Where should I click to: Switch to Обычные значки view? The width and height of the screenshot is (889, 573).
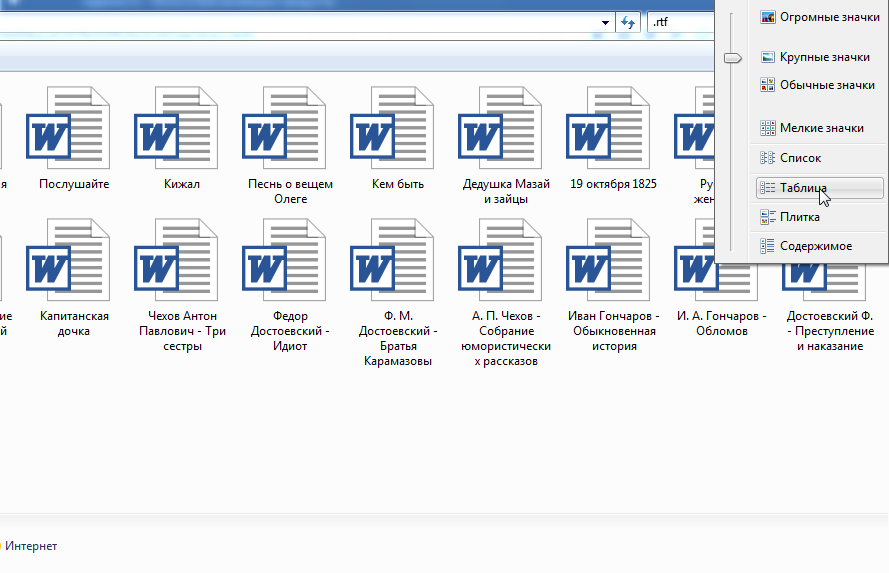(x=820, y=85)
